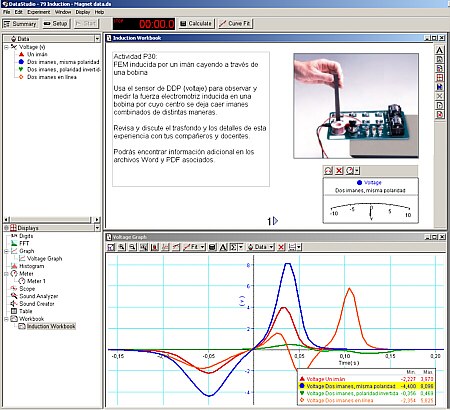Open the Experiment menu
Viewport: 450px width, 410px height.
[39, 12]
